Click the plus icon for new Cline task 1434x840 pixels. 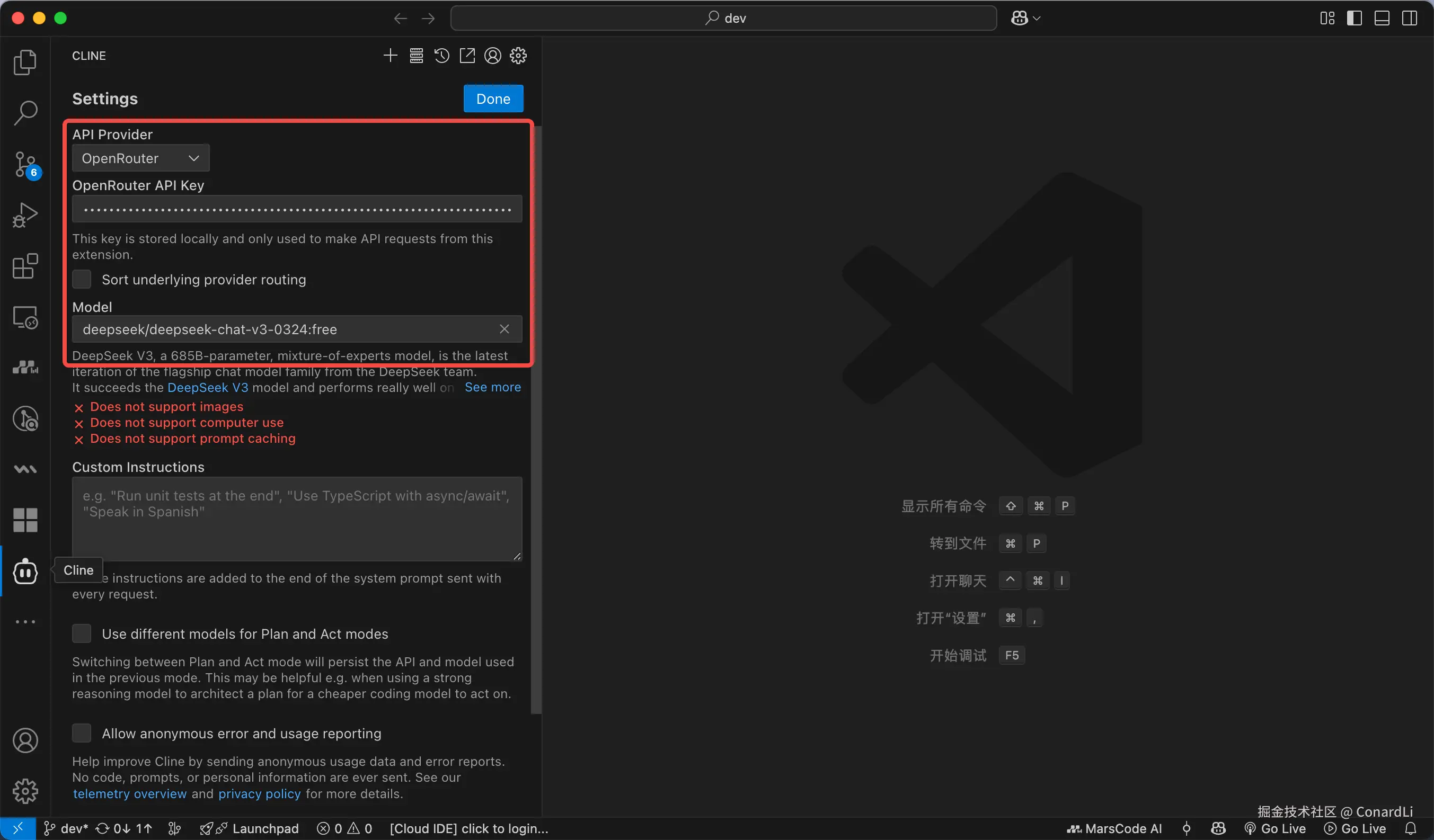pyautogui.click(x=391, y=56)
